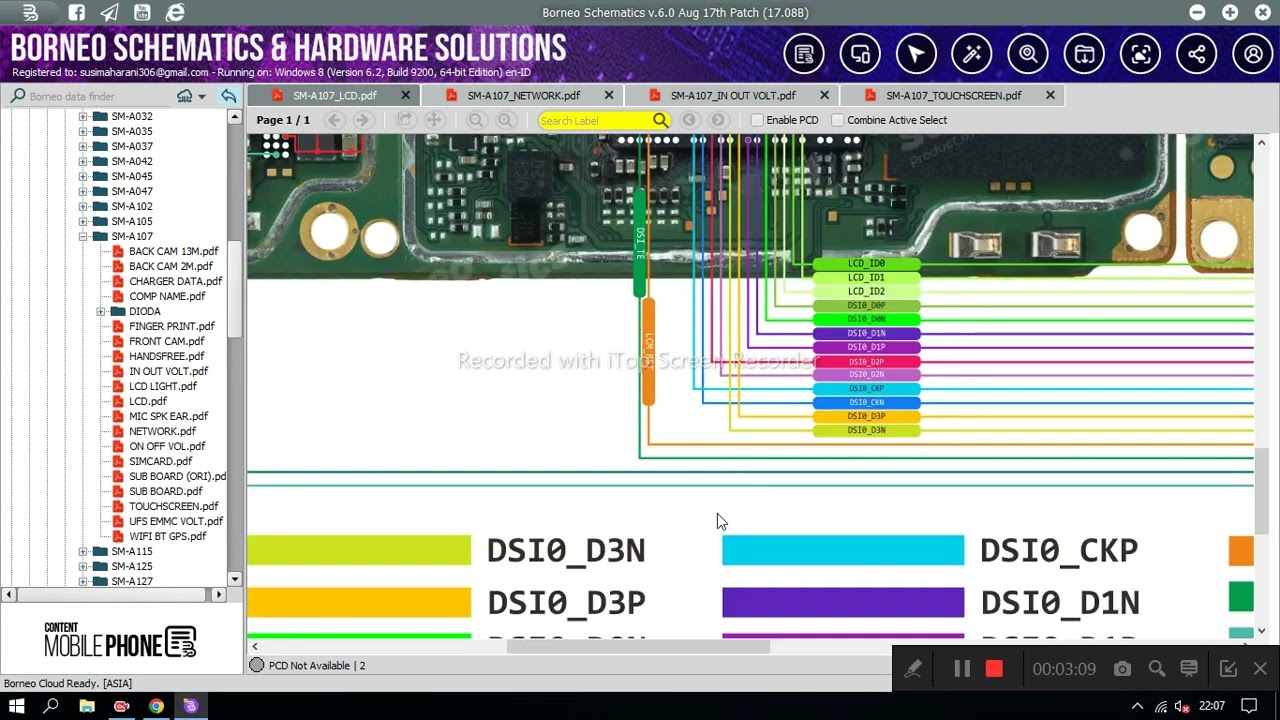Screen dimensions: 1280x720
Task: Click the horizontal scrollbar under the schematic
Action: [638, 646]
